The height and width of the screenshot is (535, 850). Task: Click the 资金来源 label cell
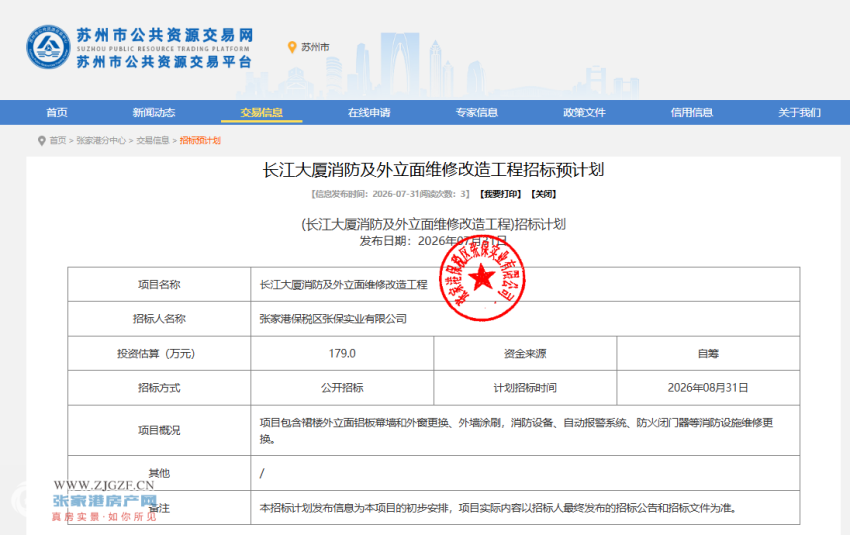click(x=525, y=353)
